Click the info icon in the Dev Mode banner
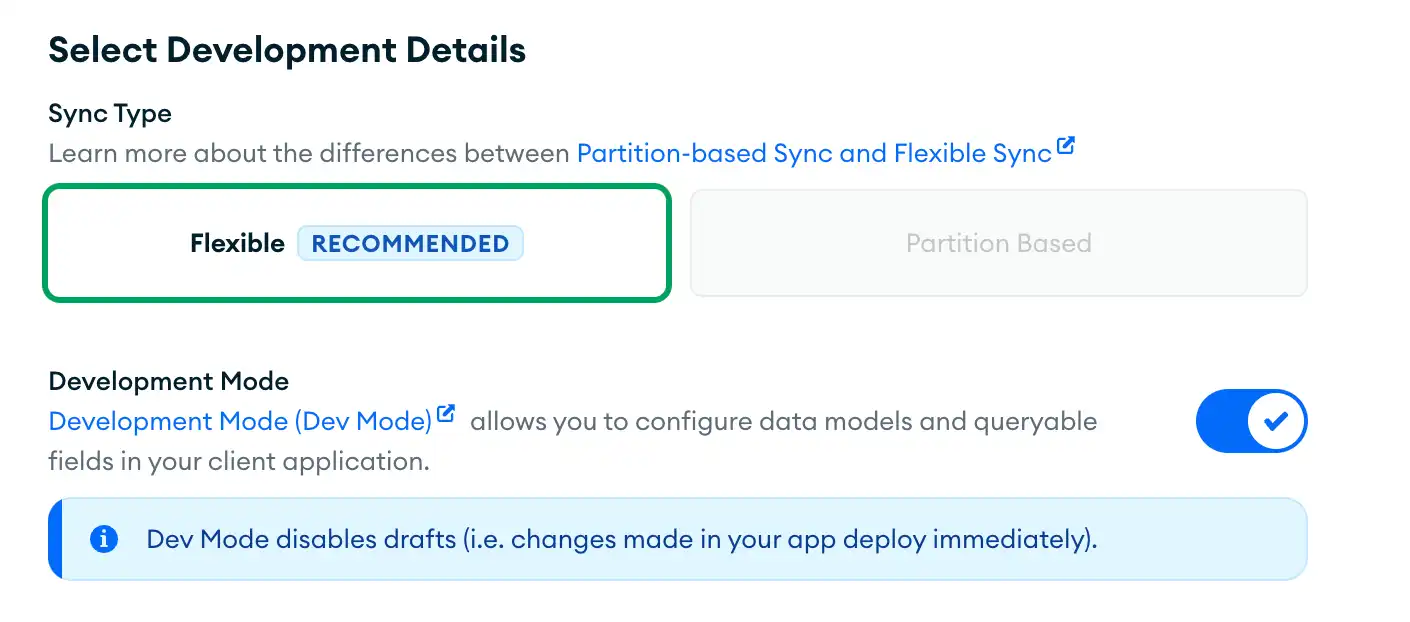The width and height of the screenshot is (1410, 622). [x=104, y=539]
